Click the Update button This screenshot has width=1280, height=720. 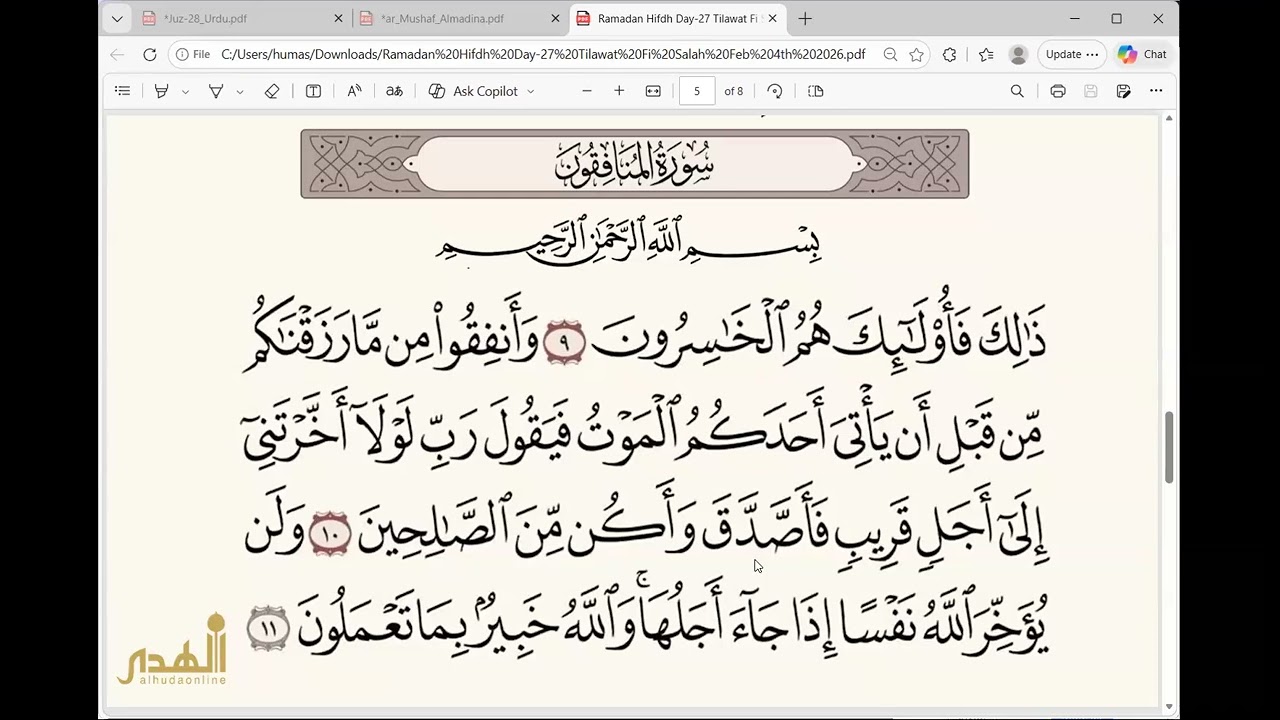point(1072,54)
